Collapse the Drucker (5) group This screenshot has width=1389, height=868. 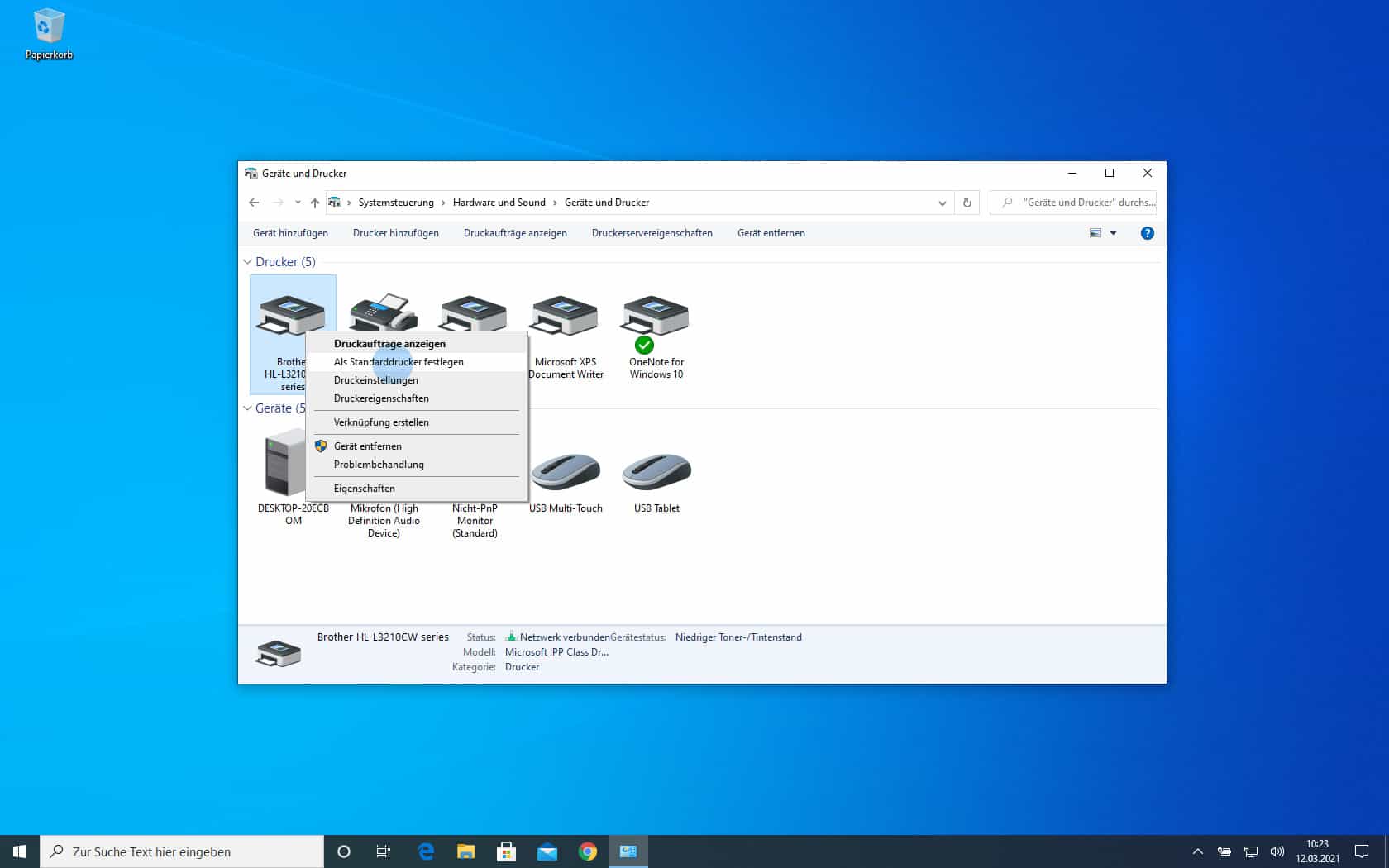(248, 262)
